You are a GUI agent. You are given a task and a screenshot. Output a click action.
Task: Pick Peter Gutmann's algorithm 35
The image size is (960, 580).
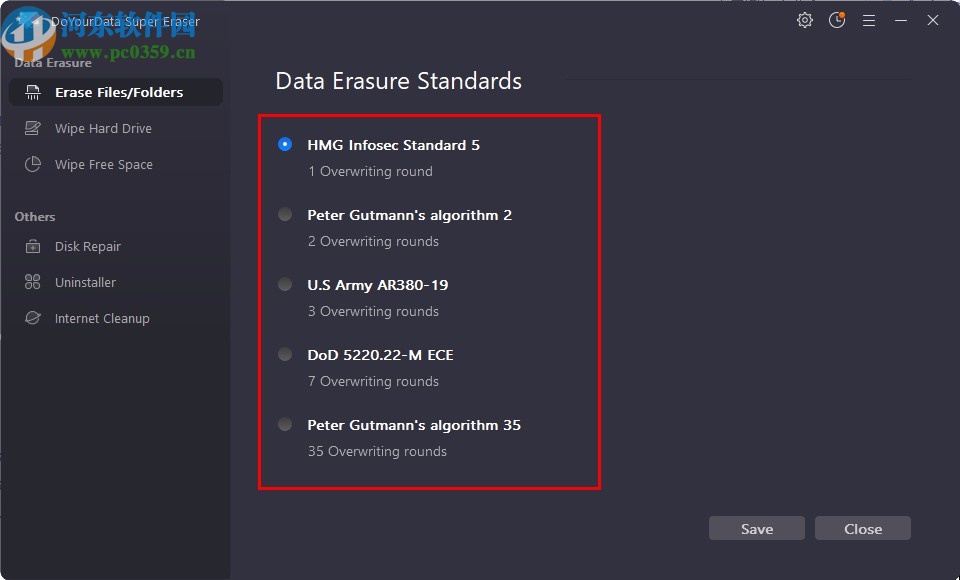point(285,424)
